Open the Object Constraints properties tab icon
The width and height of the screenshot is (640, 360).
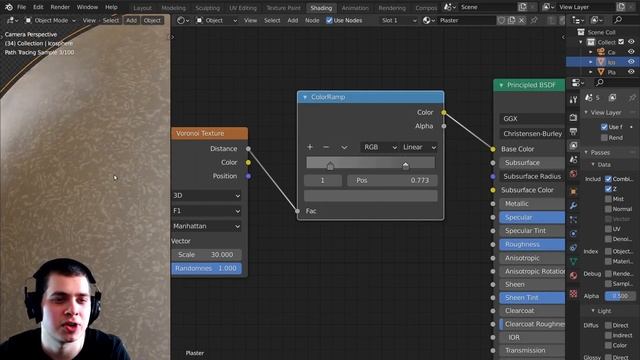(573, 247)
